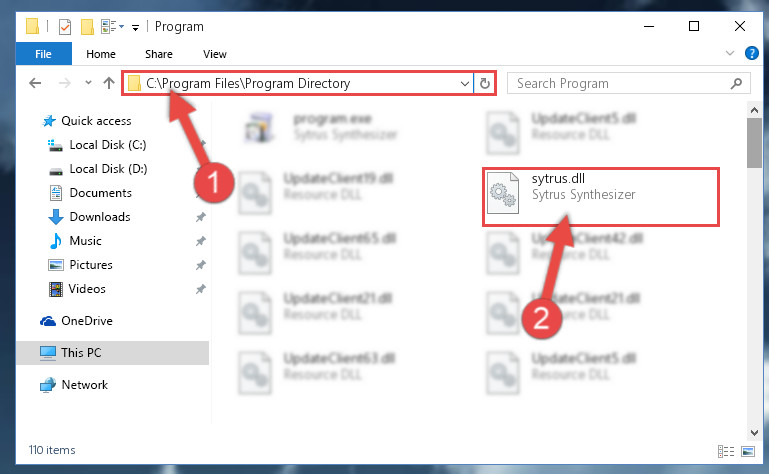Image resolution: width=769 pixels, height=474 pixels.
Task: Switch to large icons view button
Action: coord(748,451)
